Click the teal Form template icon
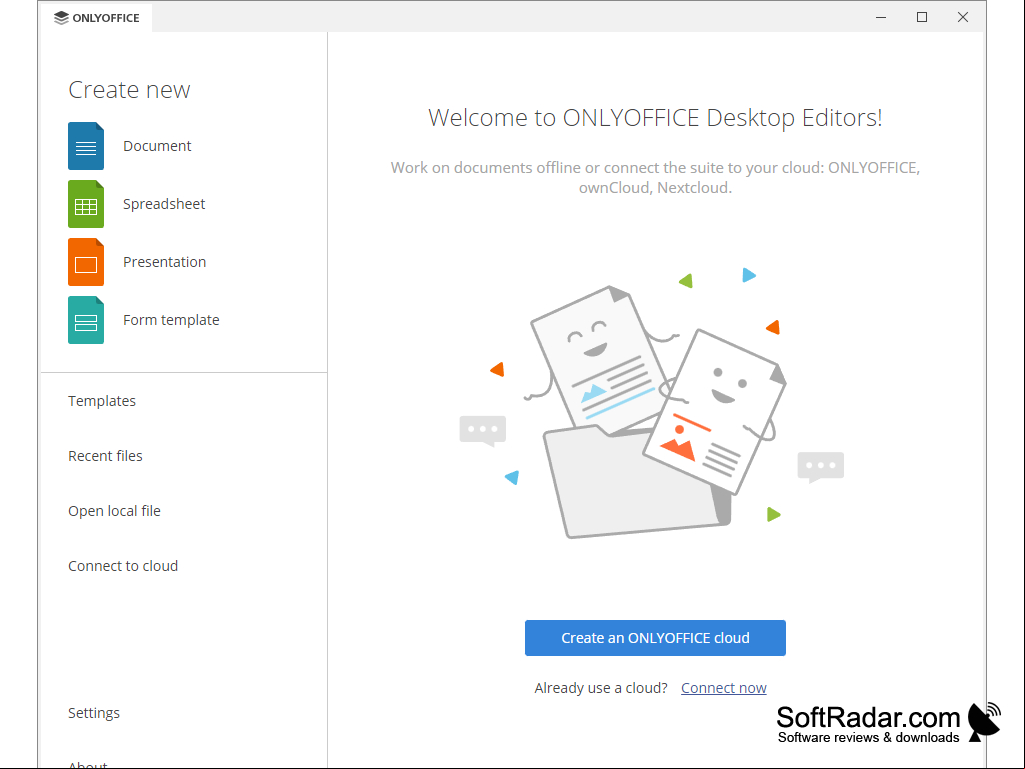 click(86, 320)
